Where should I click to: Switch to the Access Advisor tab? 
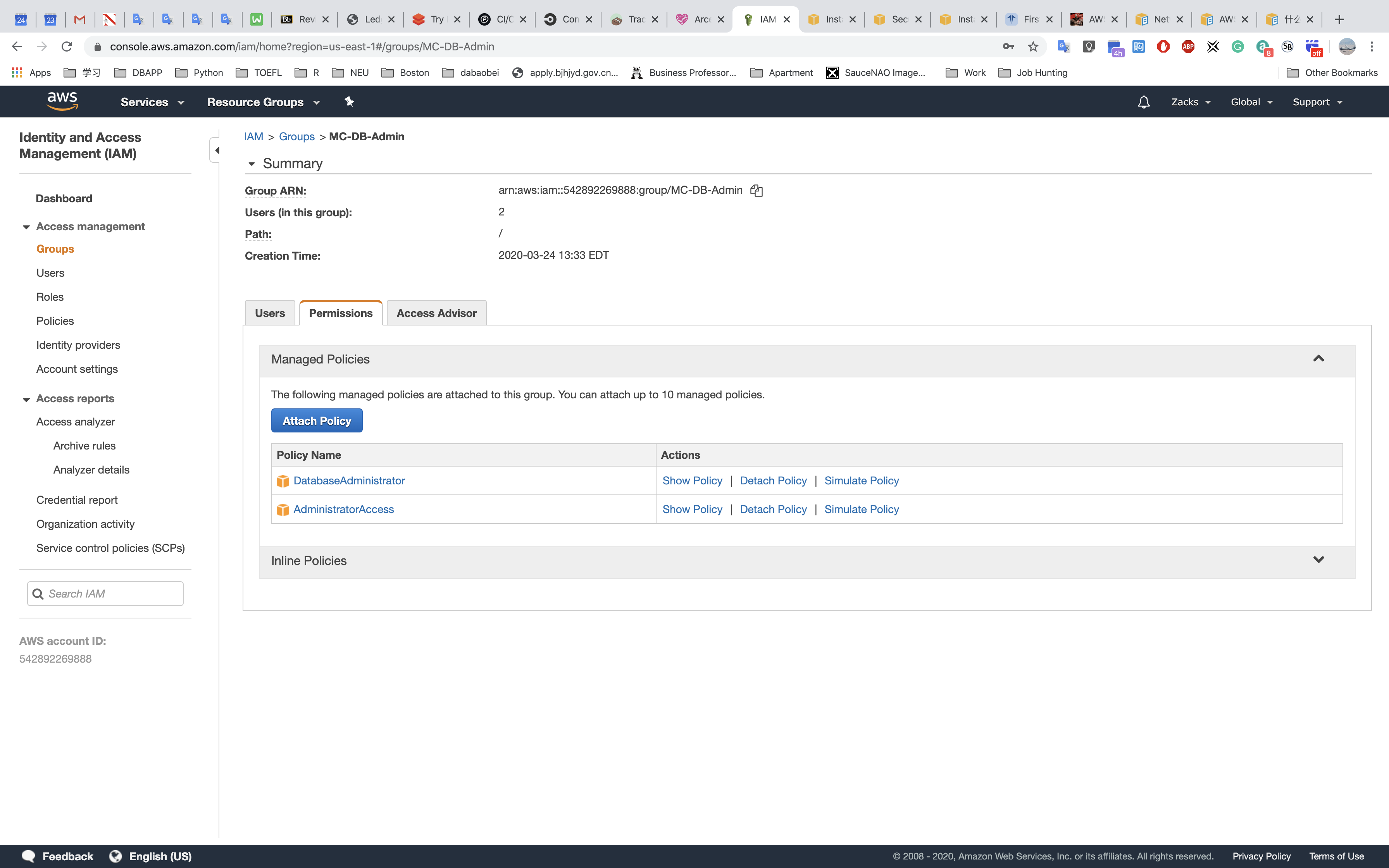tap(436, 313)
